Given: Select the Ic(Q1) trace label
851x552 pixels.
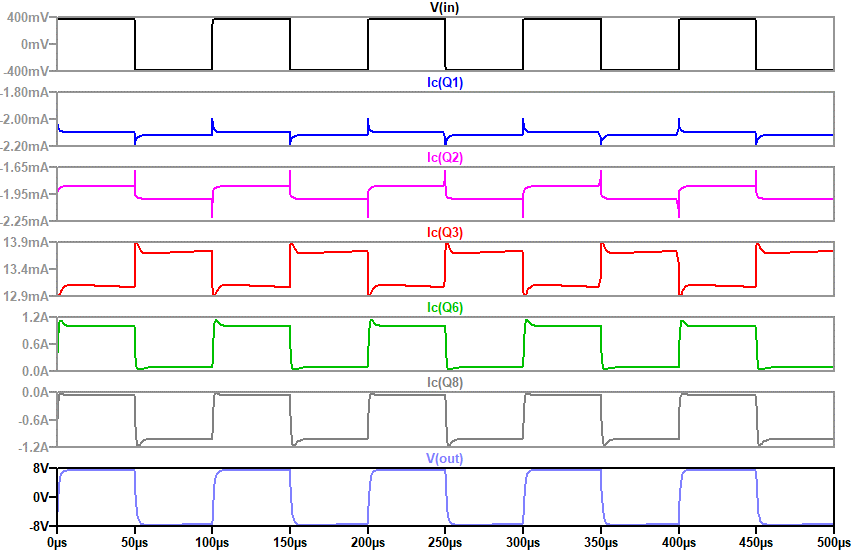Looking at the screenshot, I should click(444, 83).
